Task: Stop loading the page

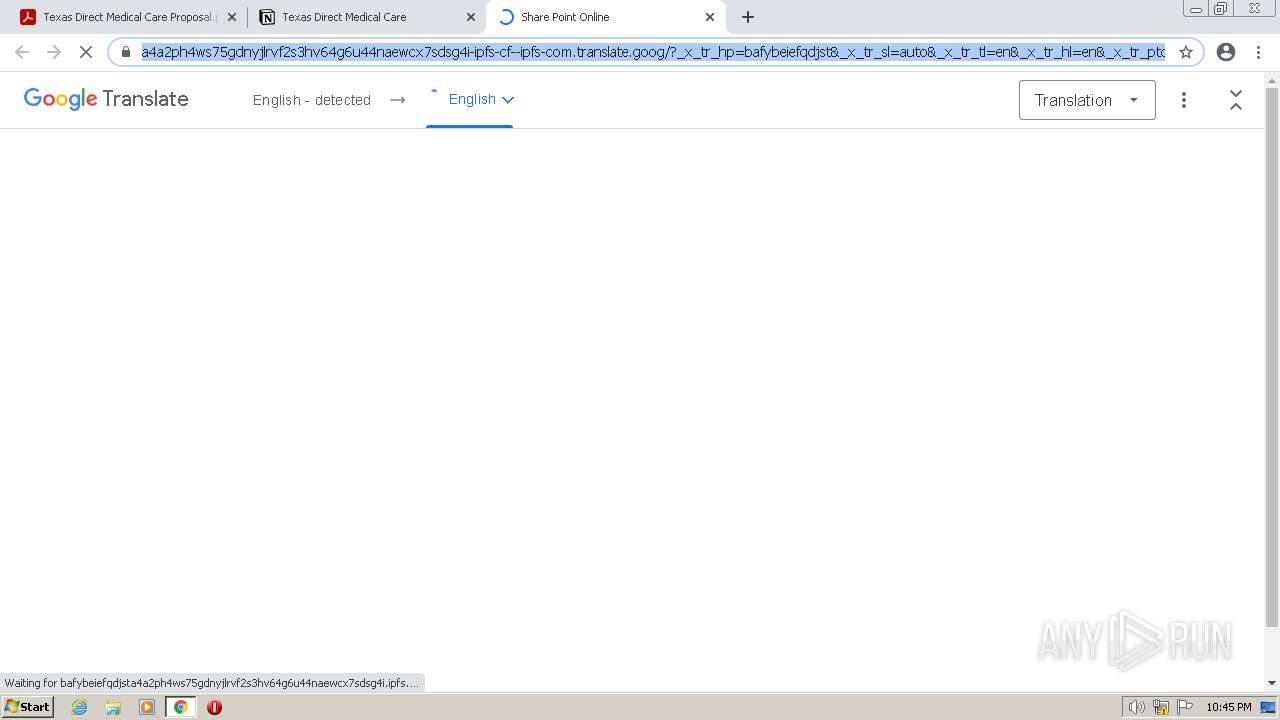Action: (x=86, y=52)
